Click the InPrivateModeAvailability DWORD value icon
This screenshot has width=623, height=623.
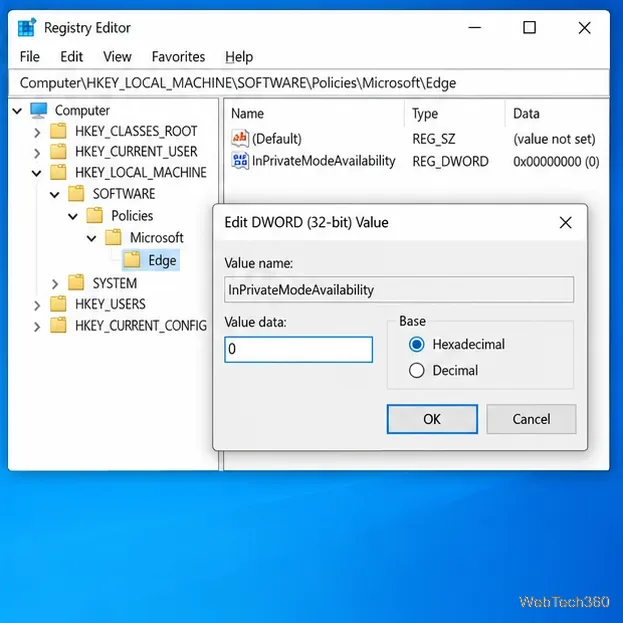tap(240, 161)
